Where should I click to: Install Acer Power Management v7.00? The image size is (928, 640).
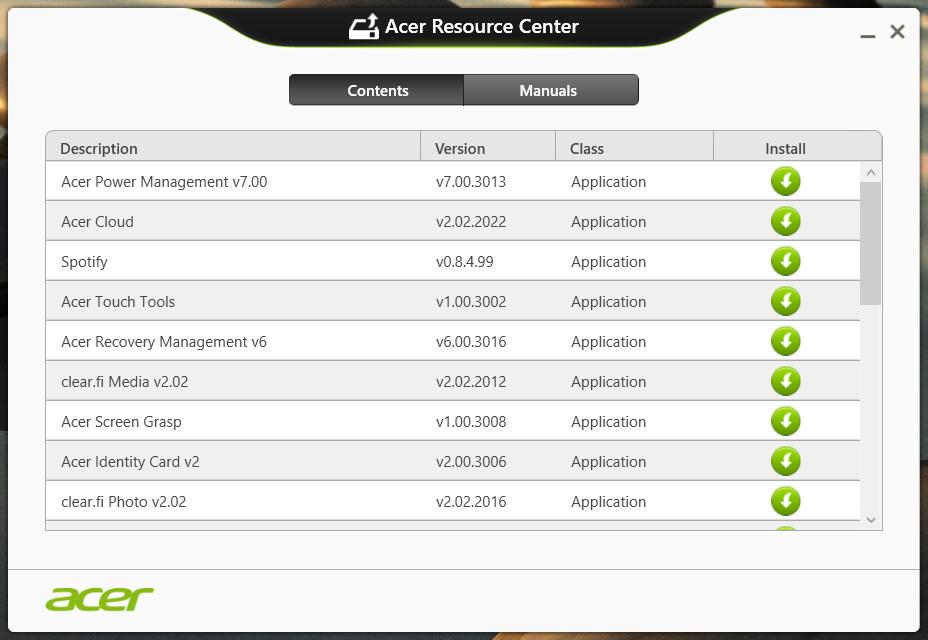[x=785, y=181]
